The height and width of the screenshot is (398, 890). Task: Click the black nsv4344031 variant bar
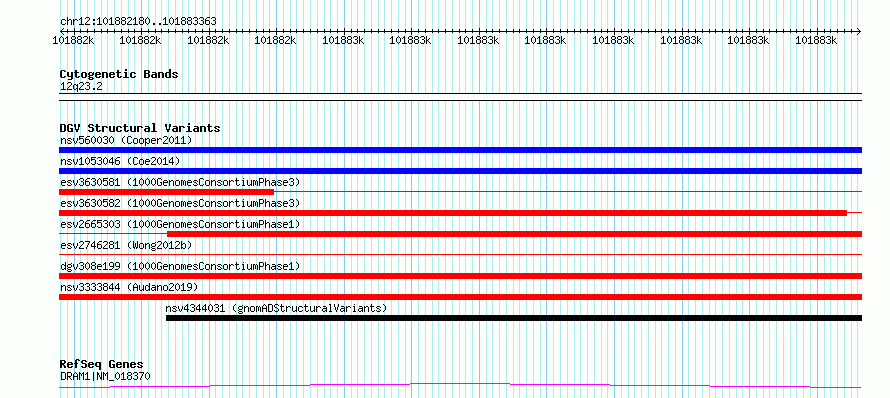click(514, 318)
